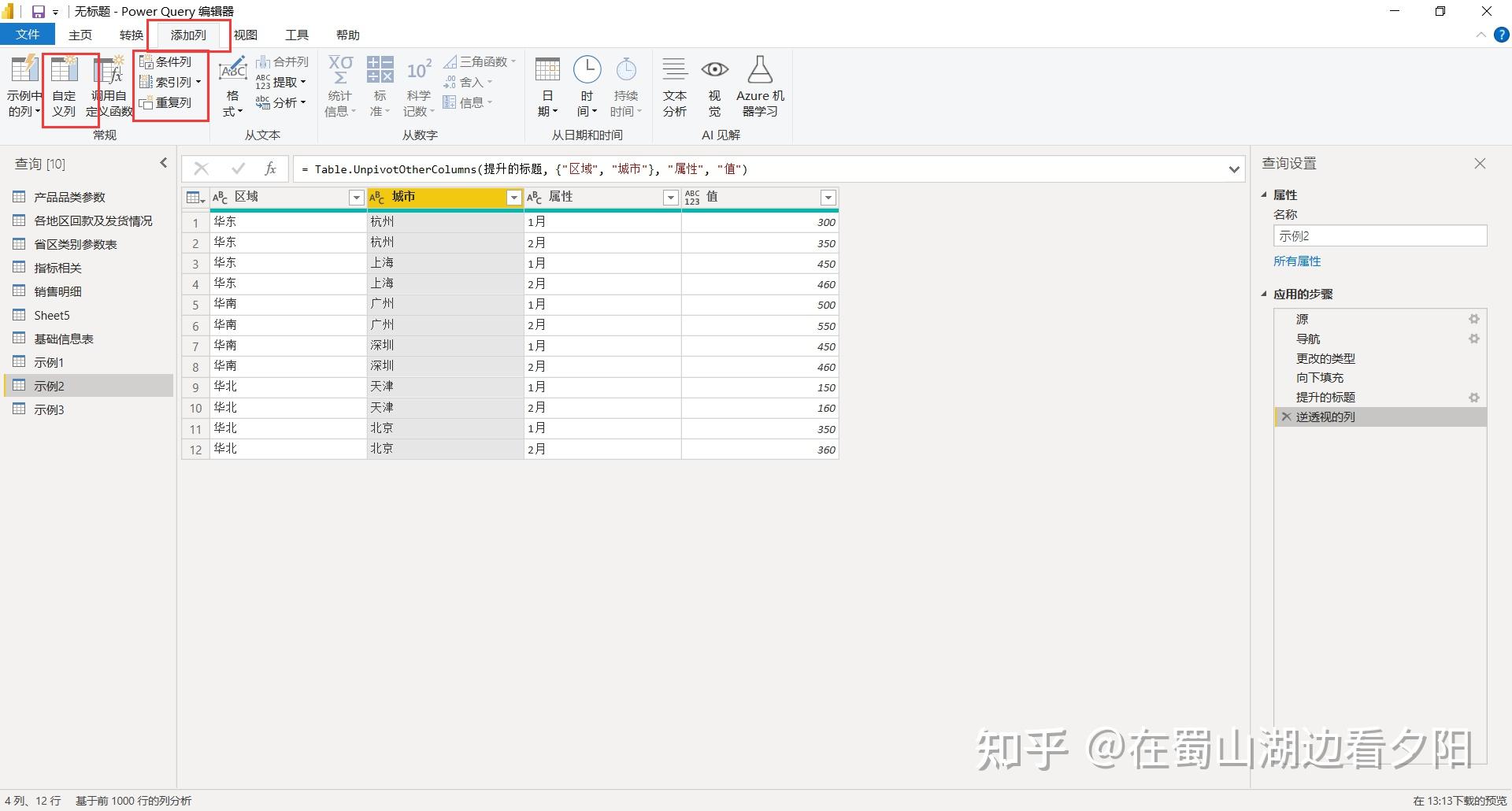The height and width of the screenshot is (811, 1512).
Task: Switch to the Add Column (添加列) tab
Action: click(188, 35)
